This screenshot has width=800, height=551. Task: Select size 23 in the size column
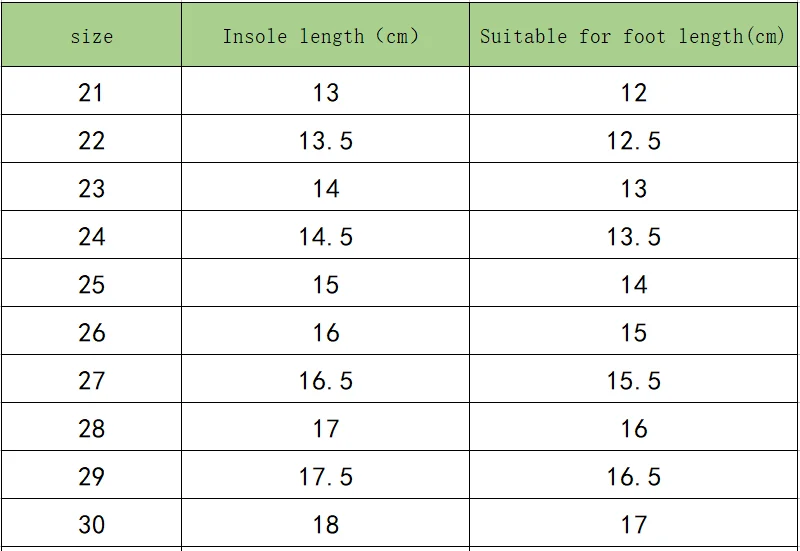[x=91, y=189]
